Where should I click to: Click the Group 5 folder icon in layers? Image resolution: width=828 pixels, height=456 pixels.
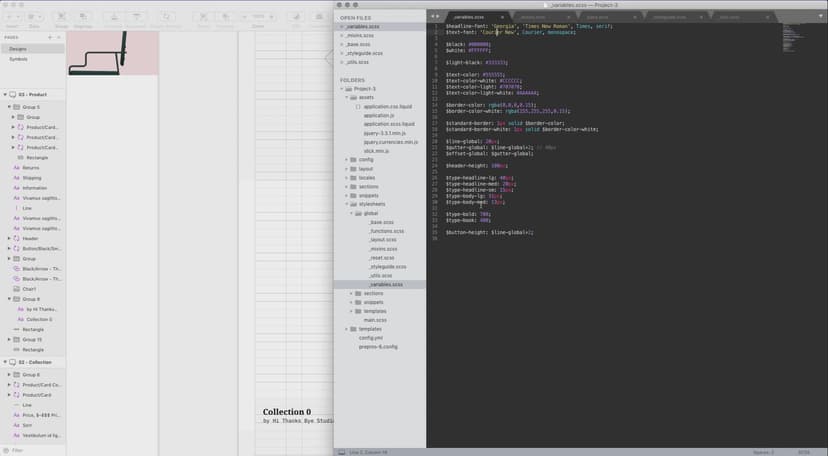pos(17,106)
